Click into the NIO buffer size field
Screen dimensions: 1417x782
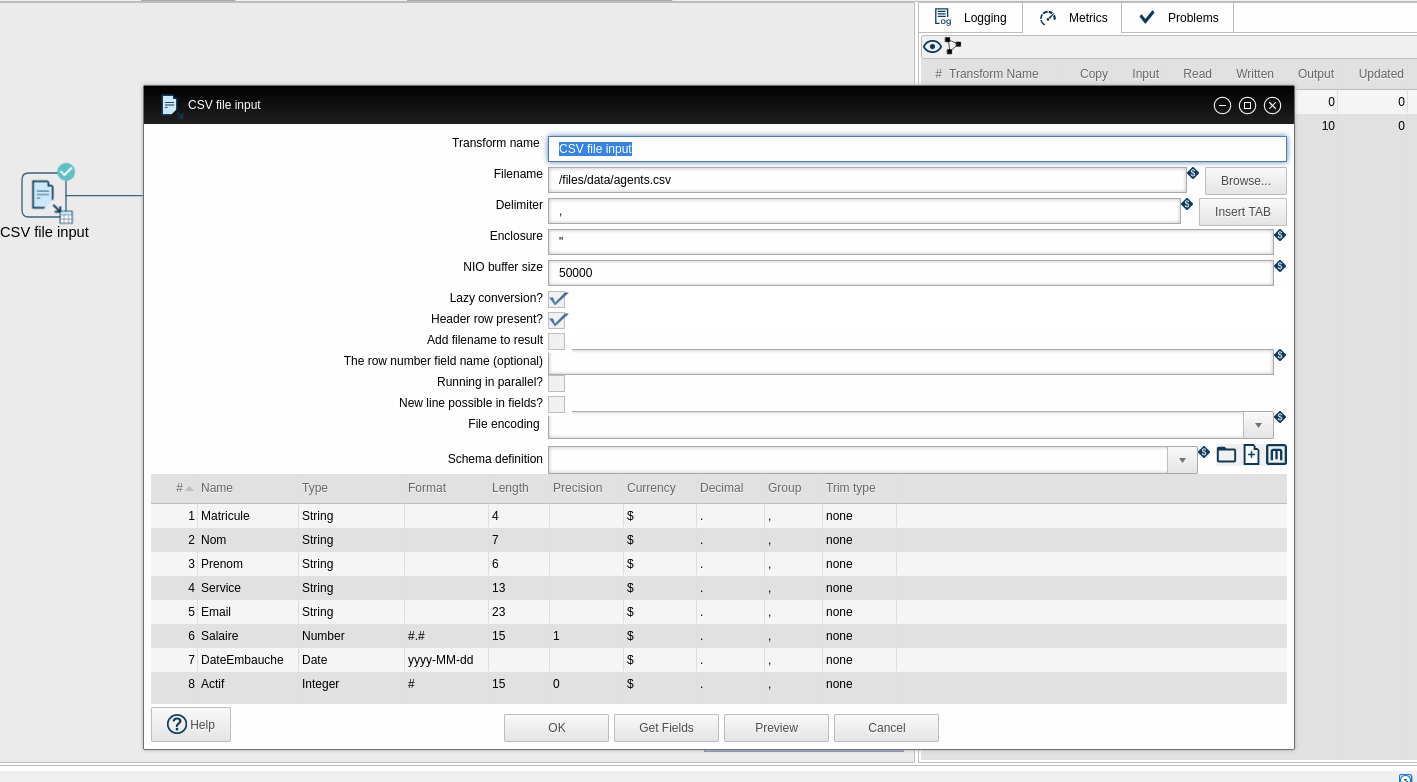click(x=910, y=273)
